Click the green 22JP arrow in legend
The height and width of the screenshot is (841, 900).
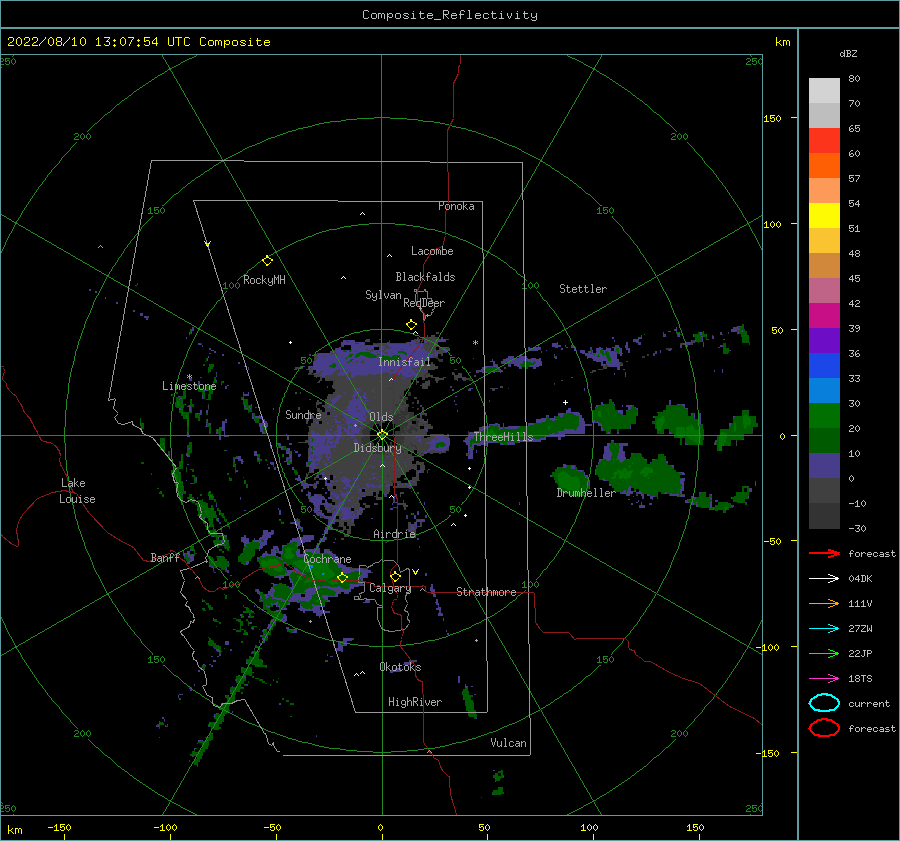(824, 653)
